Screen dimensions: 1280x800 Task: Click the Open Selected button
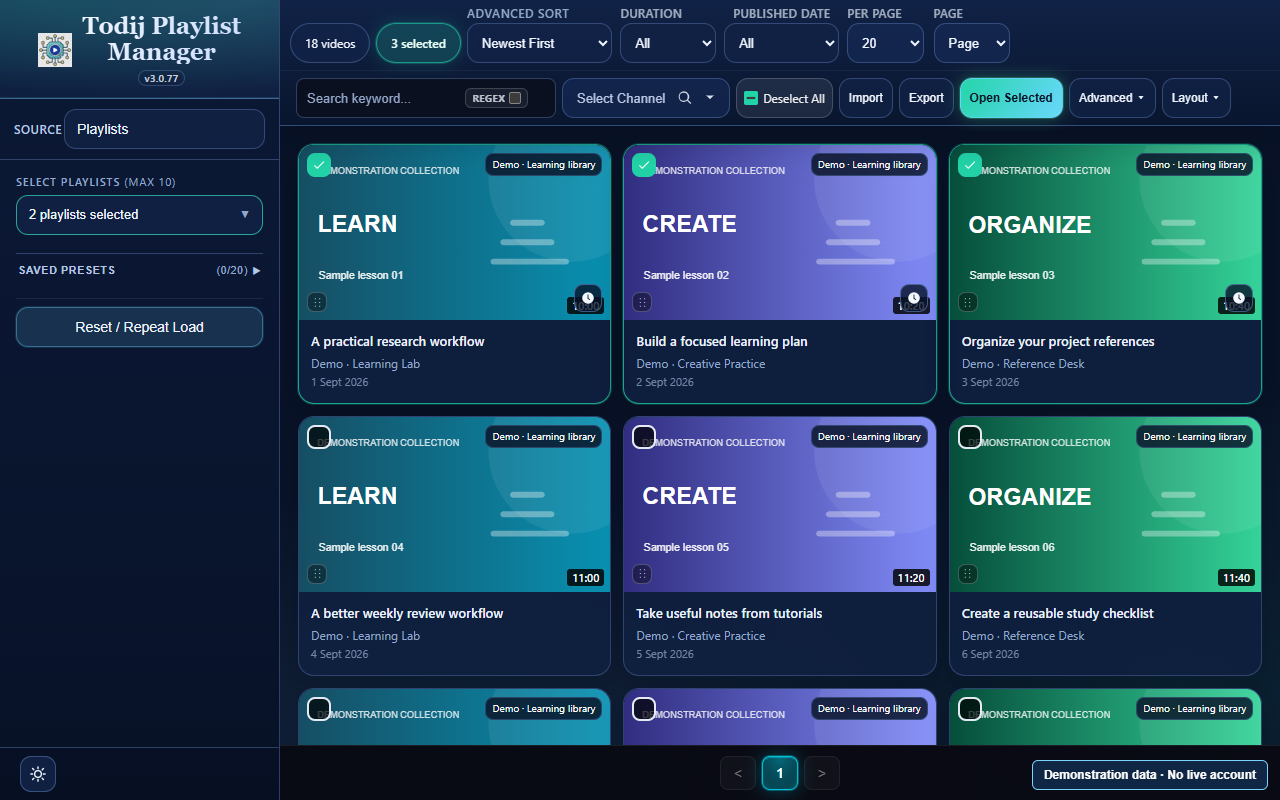point(1011,98)
